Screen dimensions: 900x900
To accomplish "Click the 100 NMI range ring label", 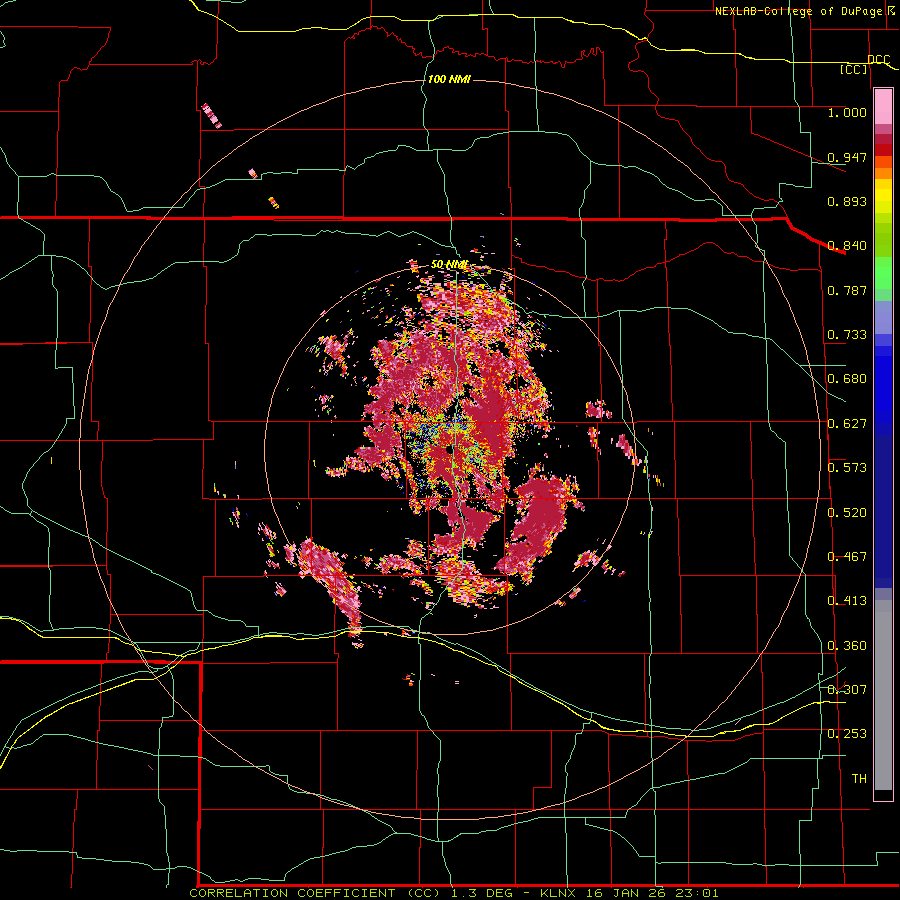I will click(x=449, y=79).
